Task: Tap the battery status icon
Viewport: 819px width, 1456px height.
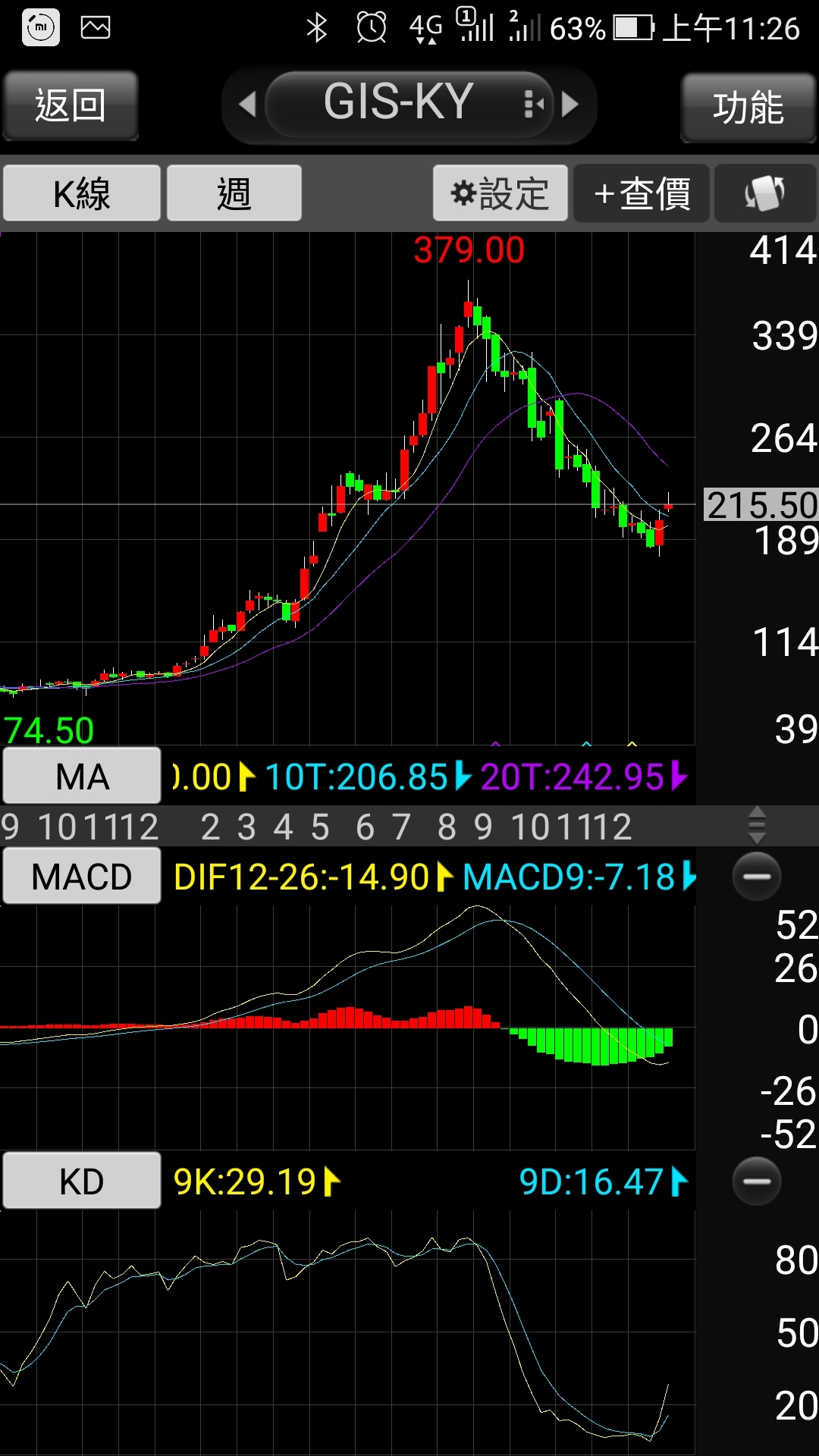Action: point(633,29)
